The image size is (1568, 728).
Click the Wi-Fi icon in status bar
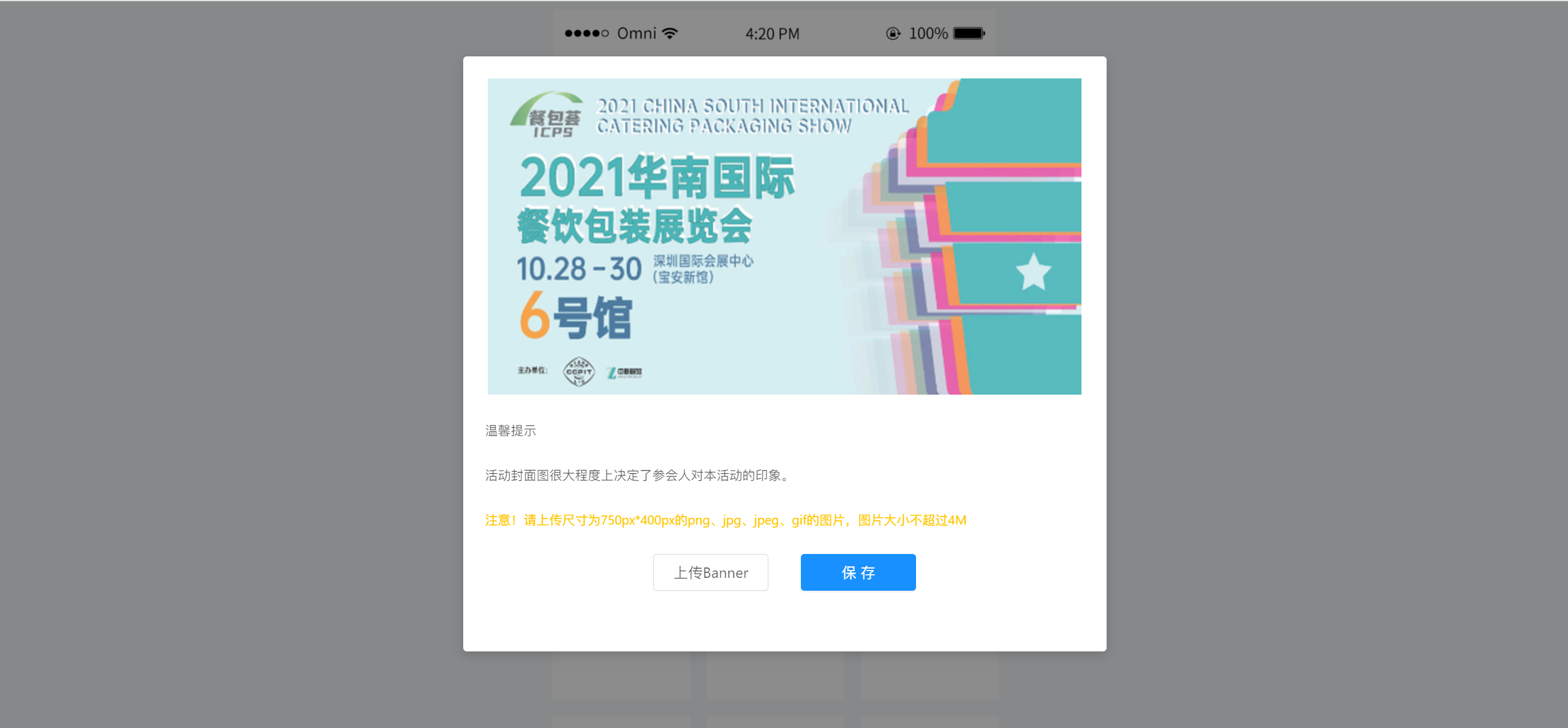point(670,33)
